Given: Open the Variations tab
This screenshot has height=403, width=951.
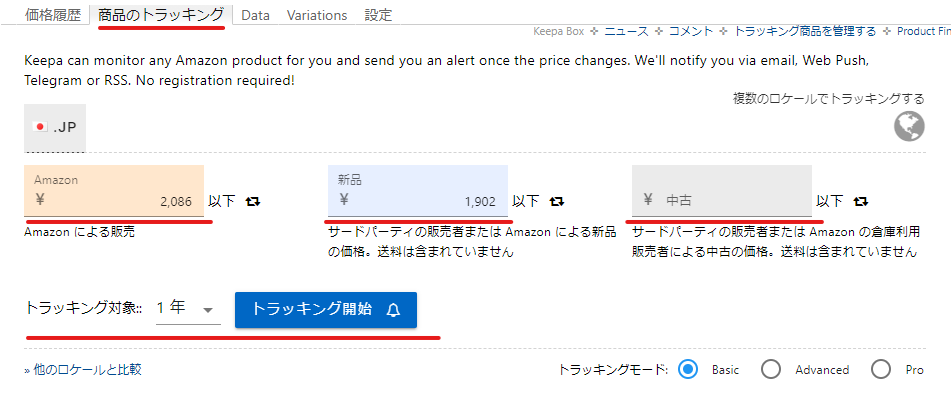Looking at the screenshot, I should click(317, 15).
